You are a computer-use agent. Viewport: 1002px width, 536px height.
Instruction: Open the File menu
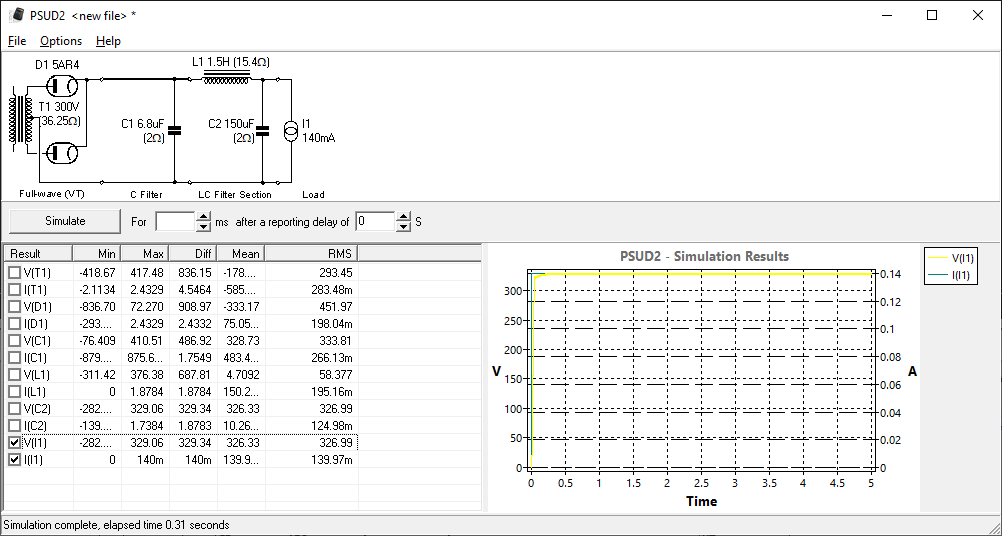pos(17,41)
